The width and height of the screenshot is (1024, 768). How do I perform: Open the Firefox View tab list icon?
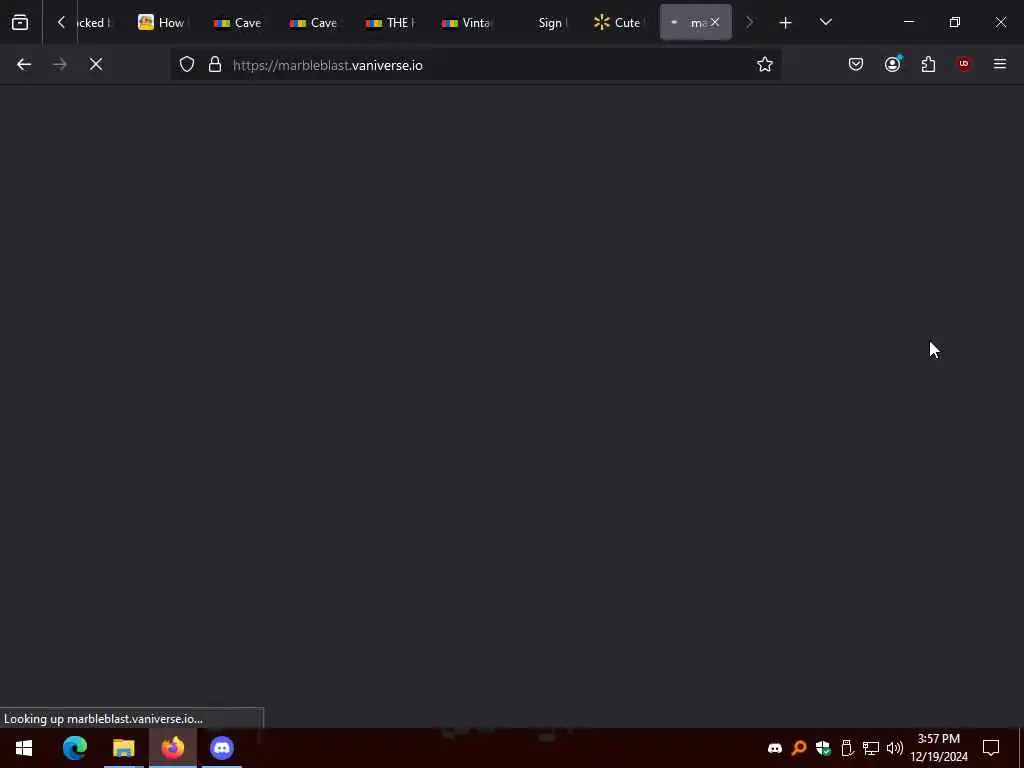[20, 23]
